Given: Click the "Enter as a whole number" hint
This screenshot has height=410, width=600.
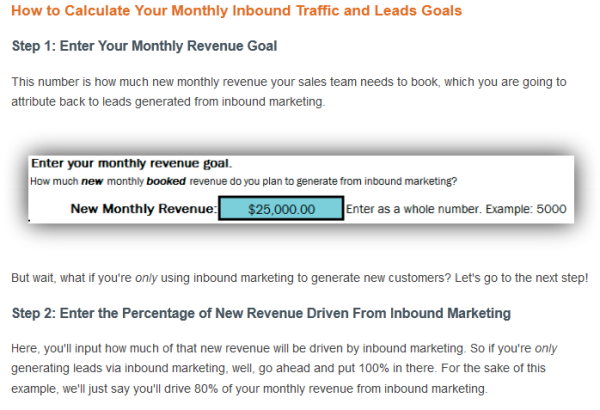Looking at the screenshot, I should point(427,210).
